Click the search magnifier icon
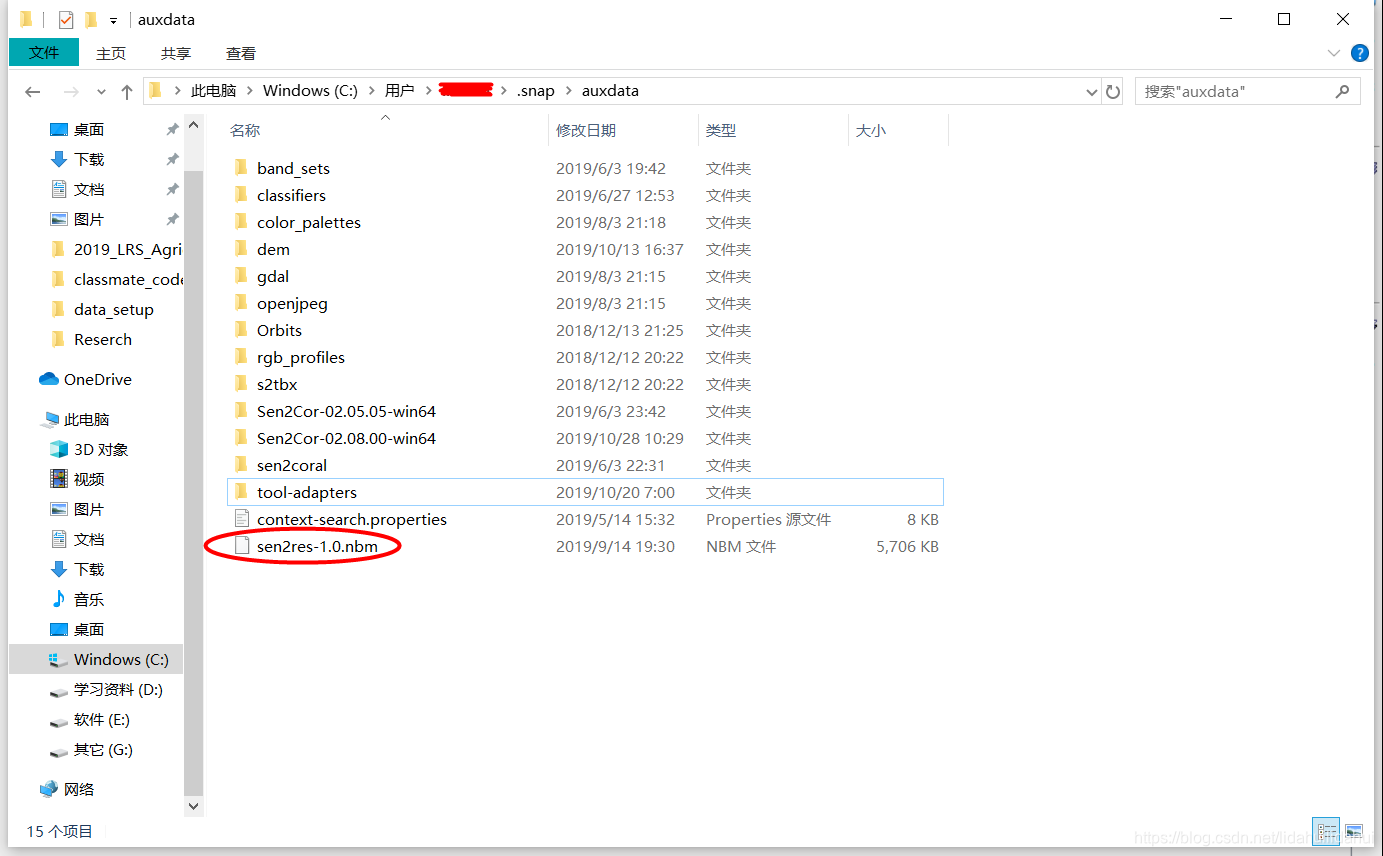This screenshot has width=1383, height=856. tap(1342, 91)
